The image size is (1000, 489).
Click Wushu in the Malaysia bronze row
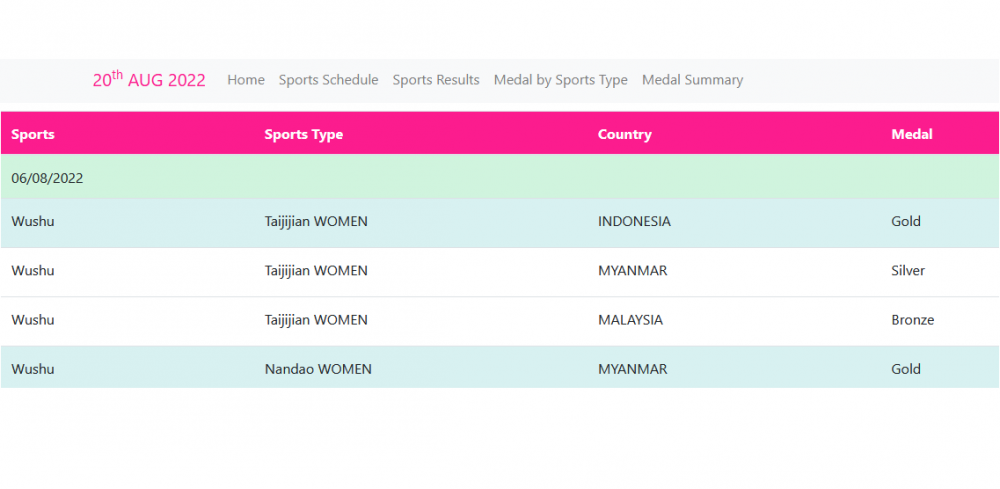(x=33, y=320)
